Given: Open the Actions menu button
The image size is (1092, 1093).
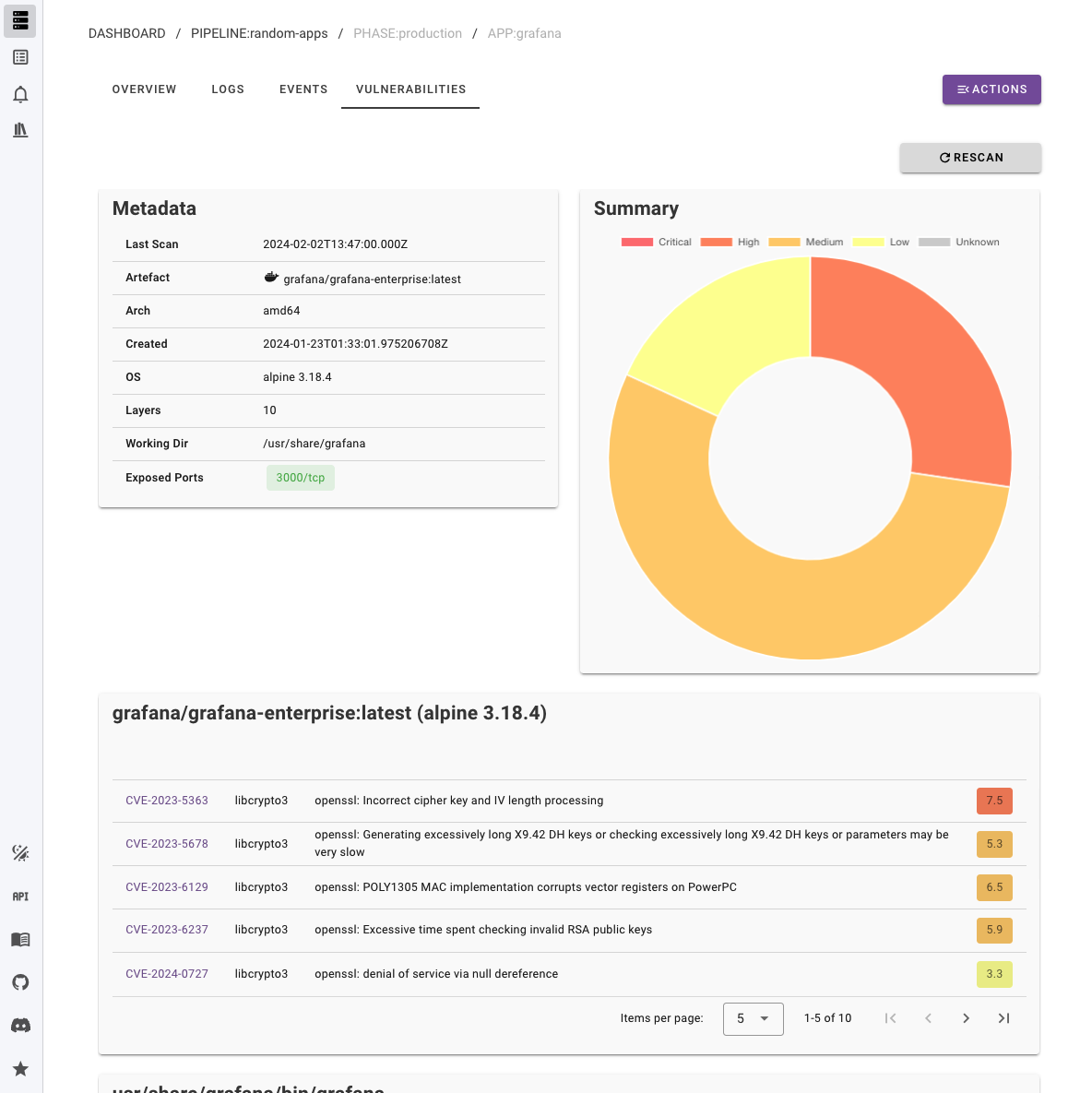Looking at the screenshot, I should (x=991, y=89).
